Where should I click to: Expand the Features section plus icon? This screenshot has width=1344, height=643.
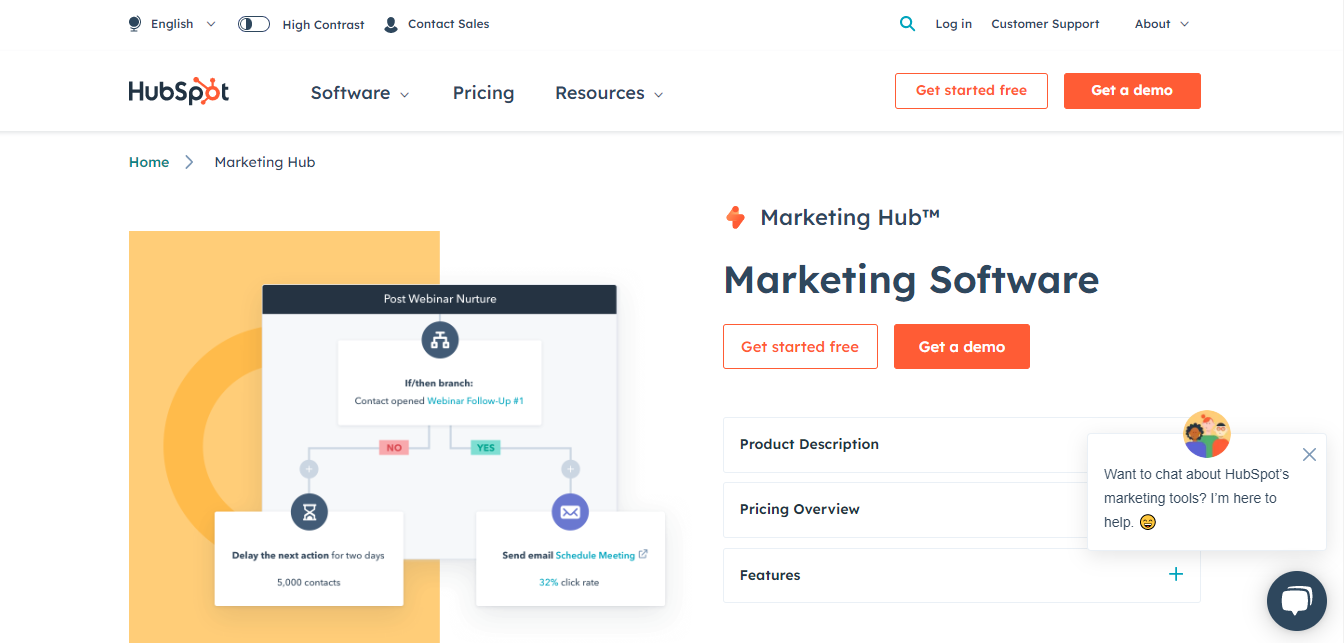[x=1176, y=574]
